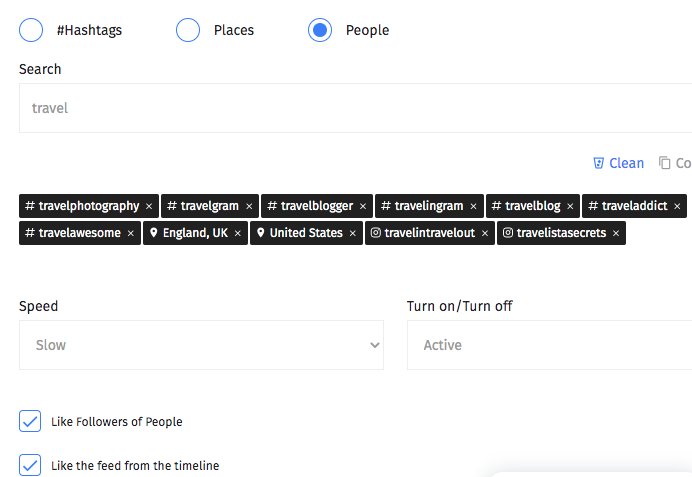The width and height of the screenshot is (692, 477).
Task: Remove the travelphotography hashtag tag
Action: pos(149,207)
